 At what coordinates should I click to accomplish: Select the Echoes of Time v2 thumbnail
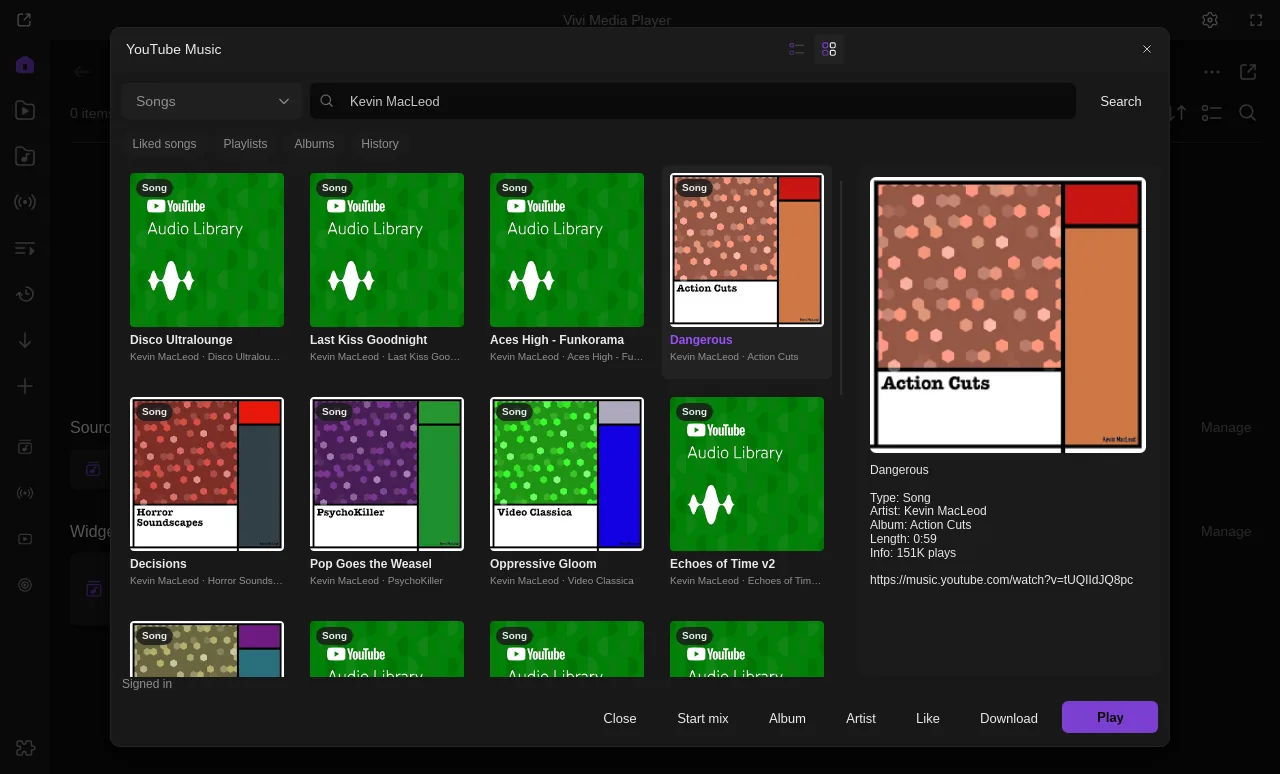[747, 474]
